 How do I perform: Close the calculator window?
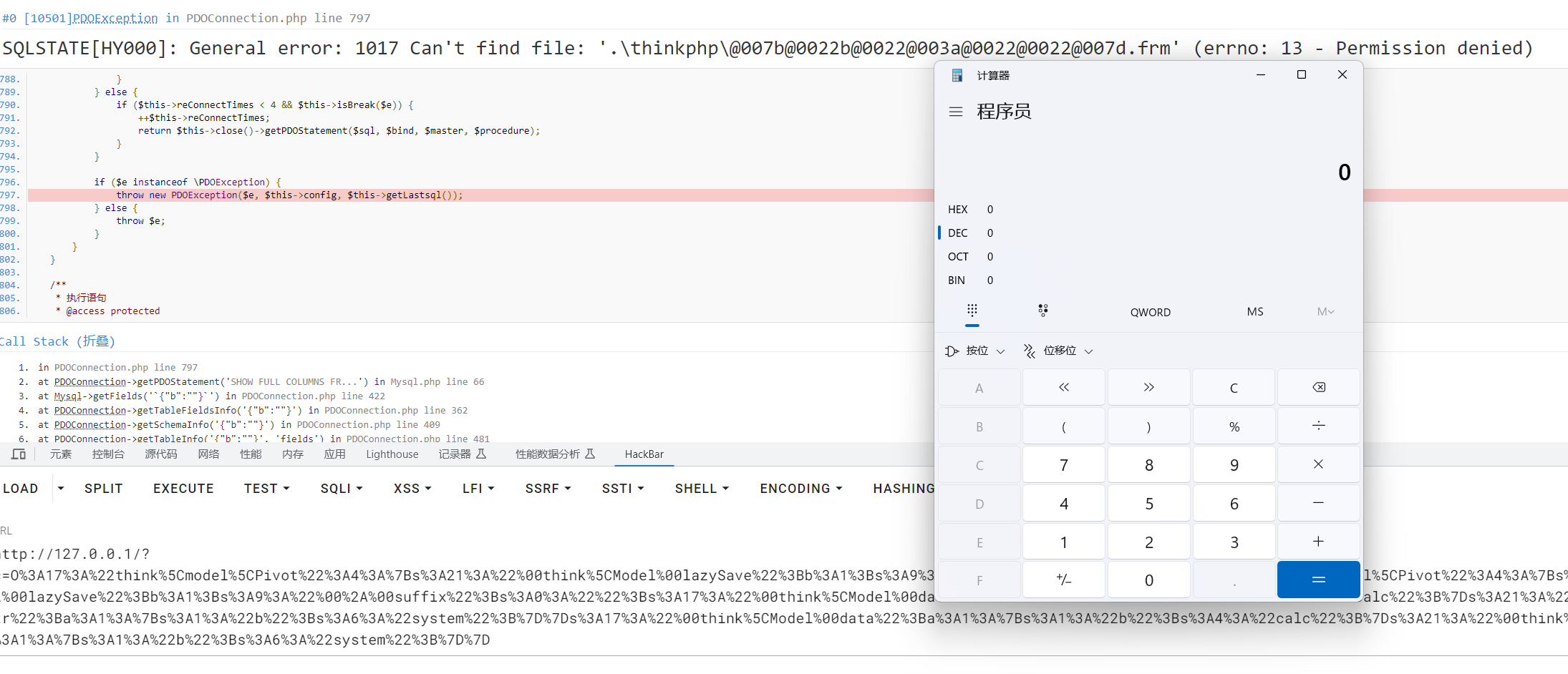[x=1342, y=74]
